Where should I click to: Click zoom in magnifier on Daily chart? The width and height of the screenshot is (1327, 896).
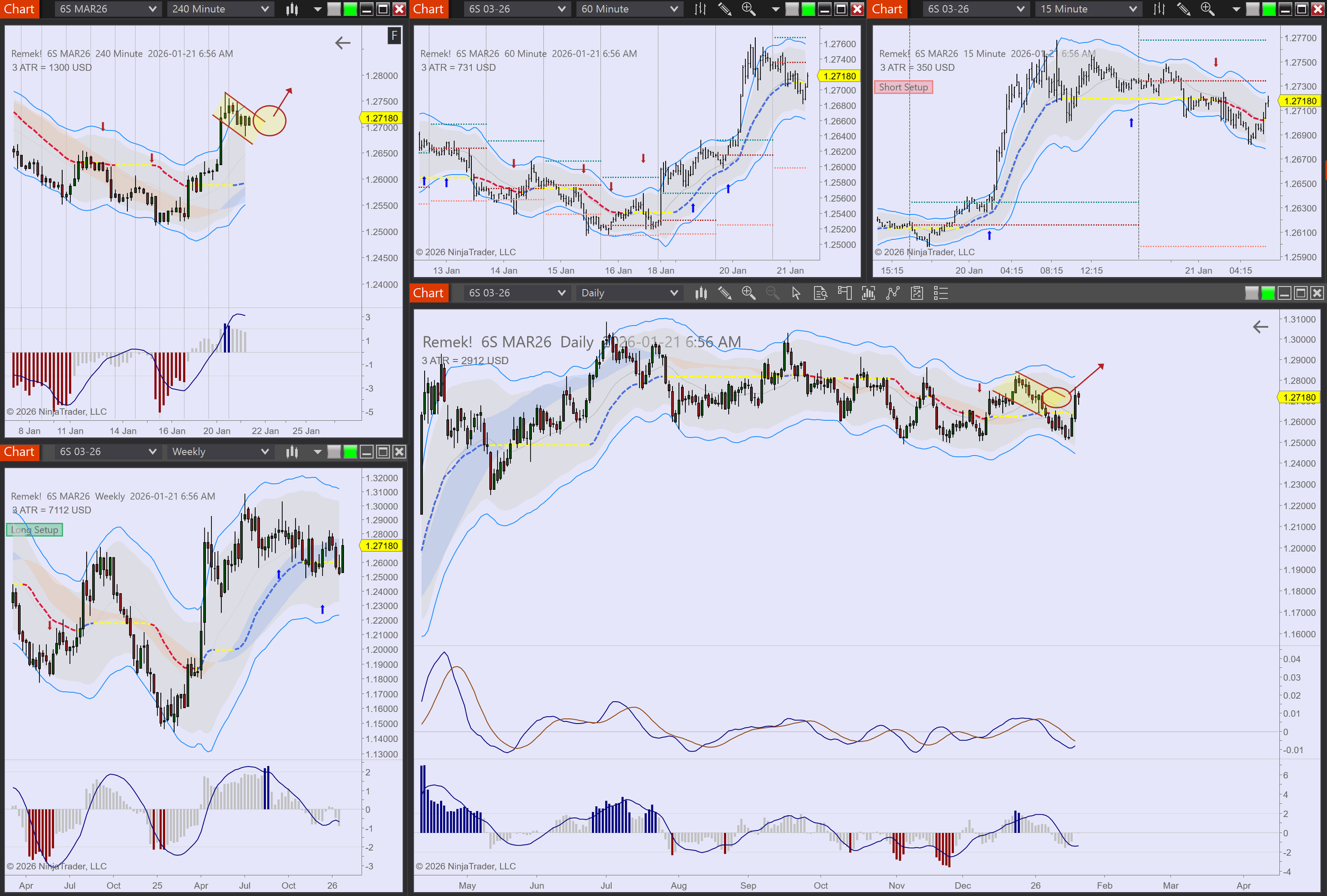click(x=748, y=293)
